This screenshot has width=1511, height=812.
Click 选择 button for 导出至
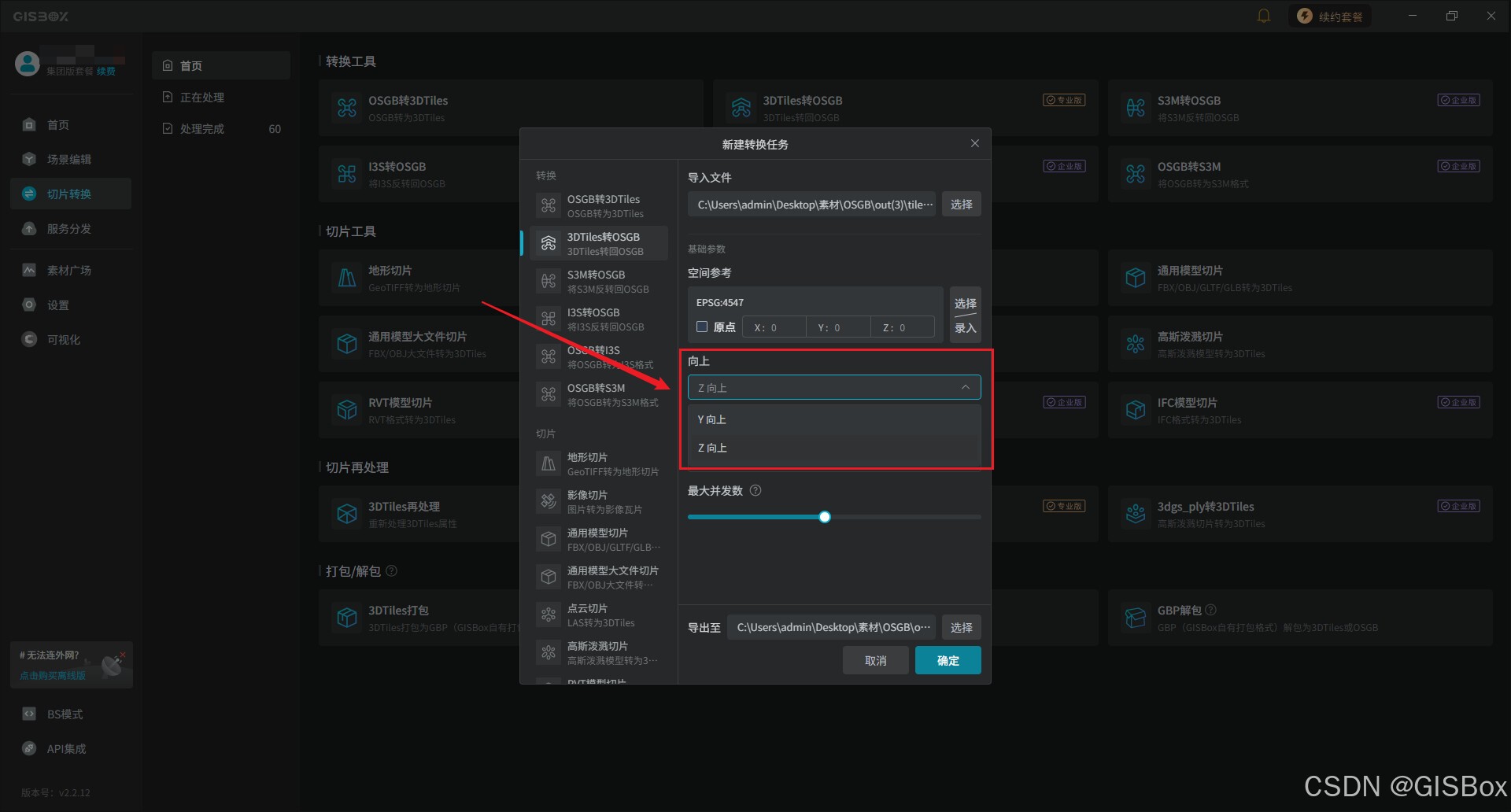[962, 627]
